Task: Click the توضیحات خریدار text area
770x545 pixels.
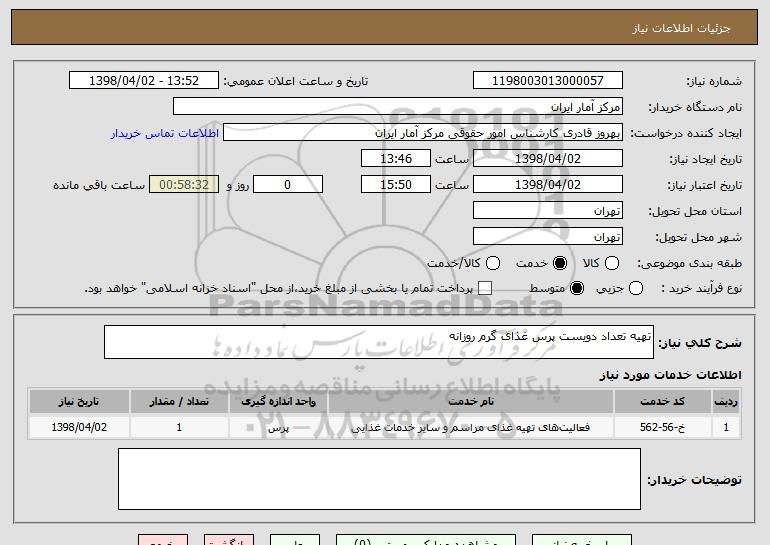Action: click(379, 479)
